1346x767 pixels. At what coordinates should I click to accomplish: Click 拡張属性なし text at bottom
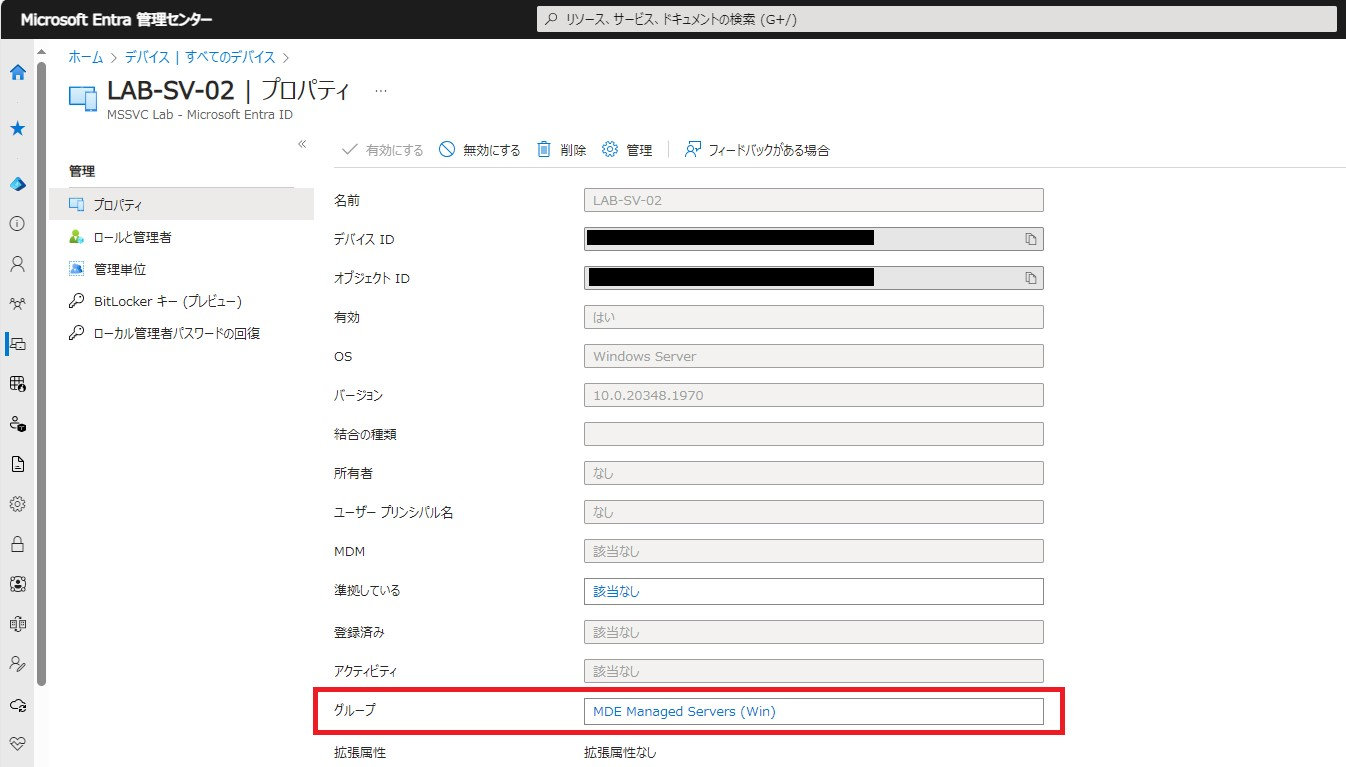coord(620,752)
